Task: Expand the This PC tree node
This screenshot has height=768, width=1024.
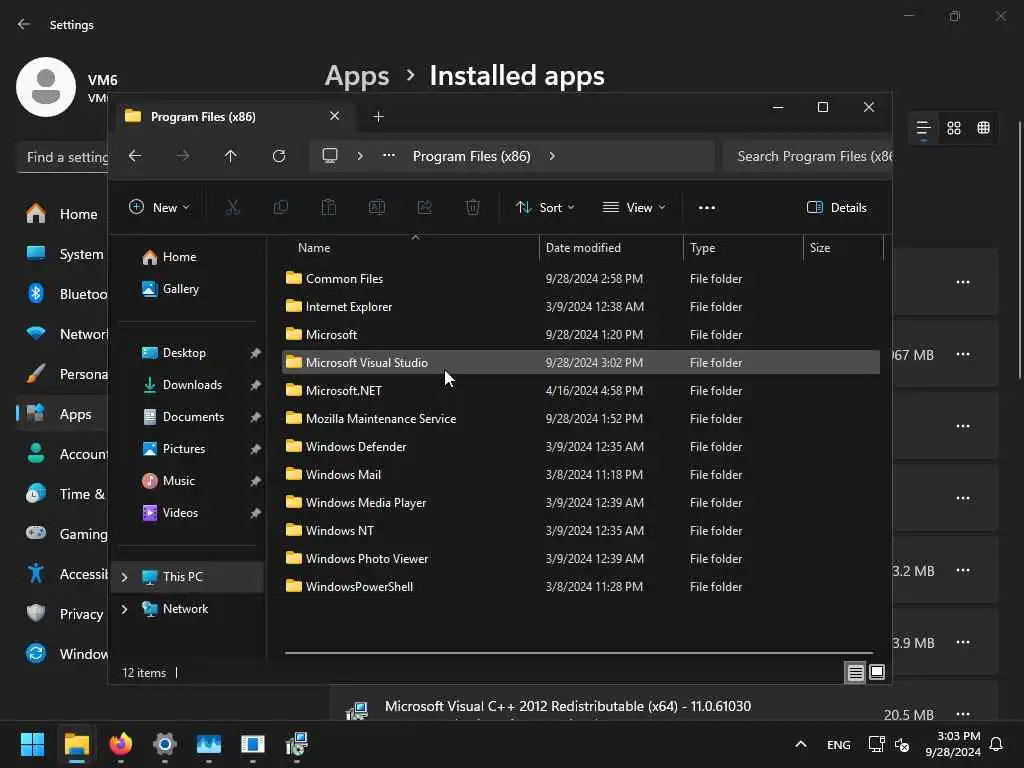Action: coord(124,577)
